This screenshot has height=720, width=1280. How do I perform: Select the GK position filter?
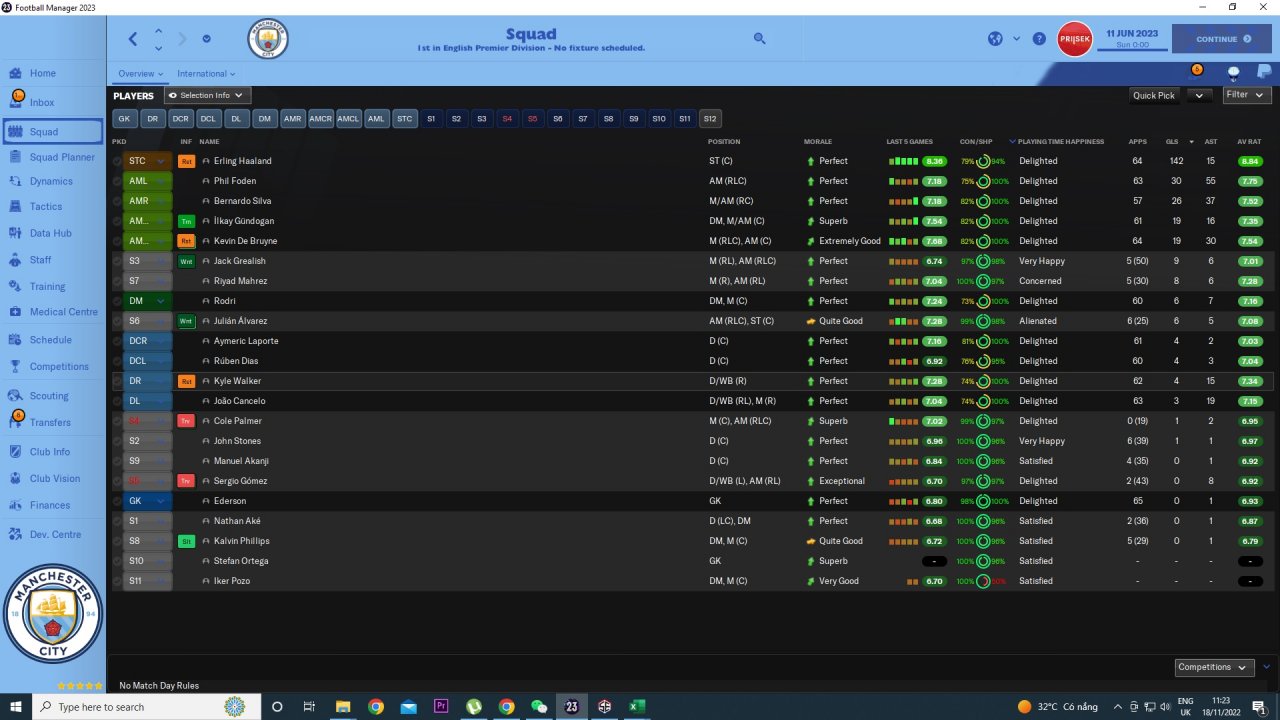coord(124,119)
